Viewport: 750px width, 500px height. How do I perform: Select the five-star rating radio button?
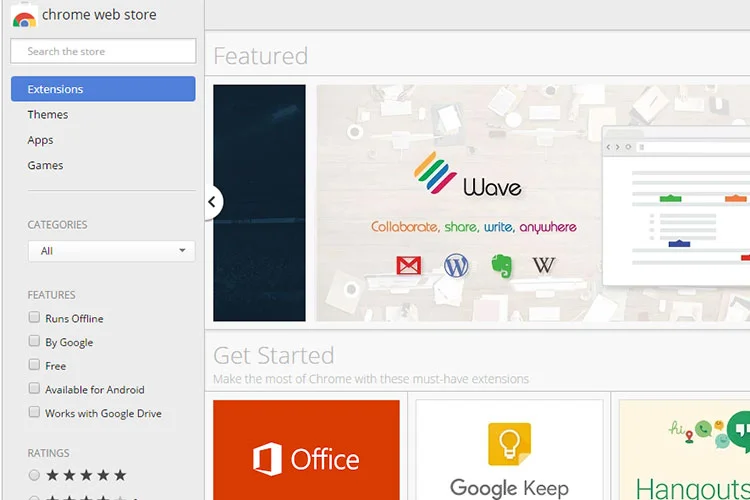[x=34, y=475]
